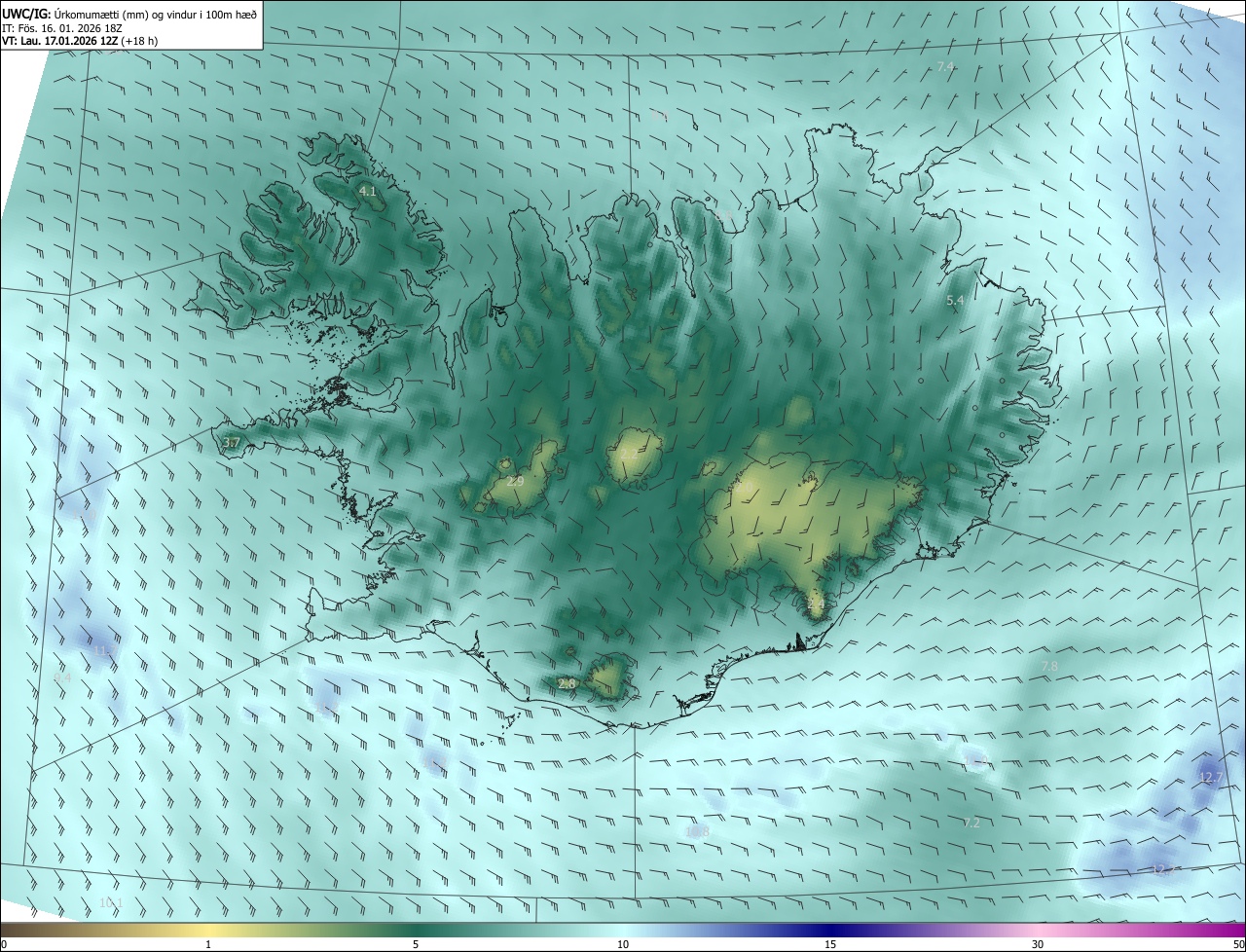Click the 5.4 value in east Iceland

click(x=955, y=301)
